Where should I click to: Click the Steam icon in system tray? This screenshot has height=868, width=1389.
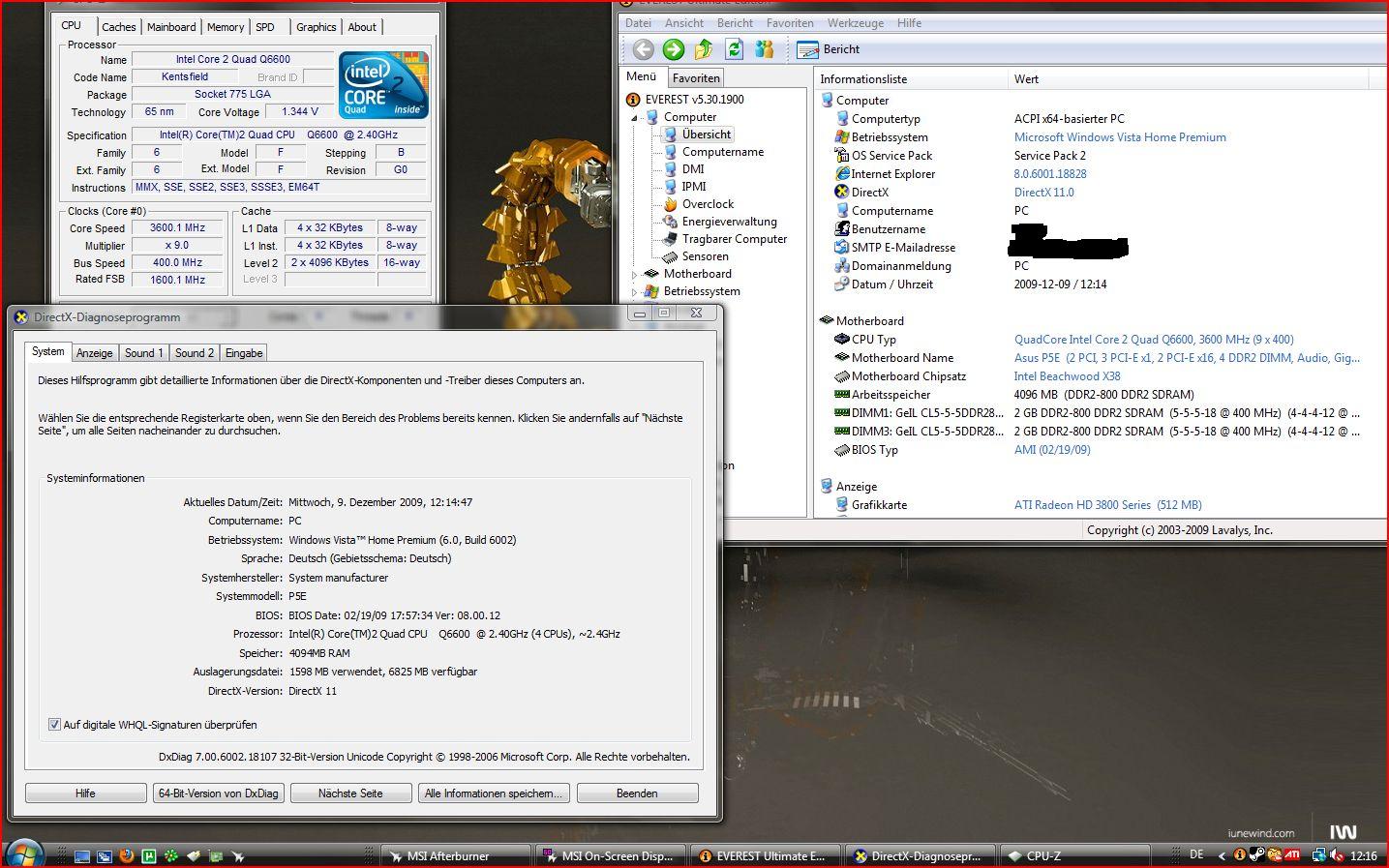[1256, 855]
